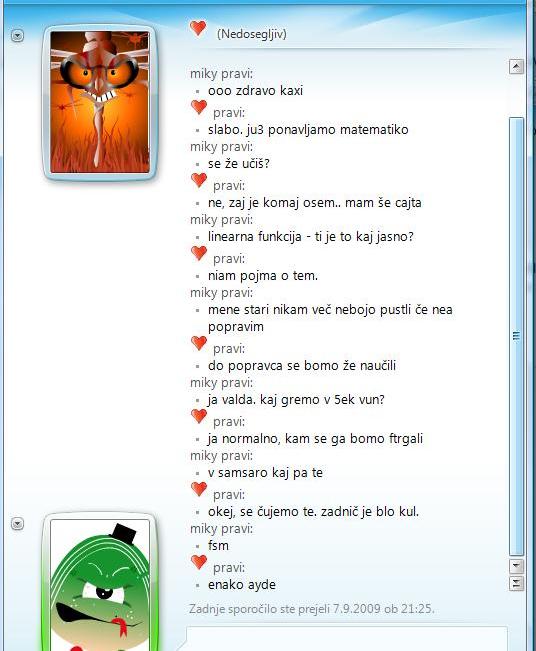Click heart icon above 'ja normalno' message
536x651 pixels.
[199, 416]
